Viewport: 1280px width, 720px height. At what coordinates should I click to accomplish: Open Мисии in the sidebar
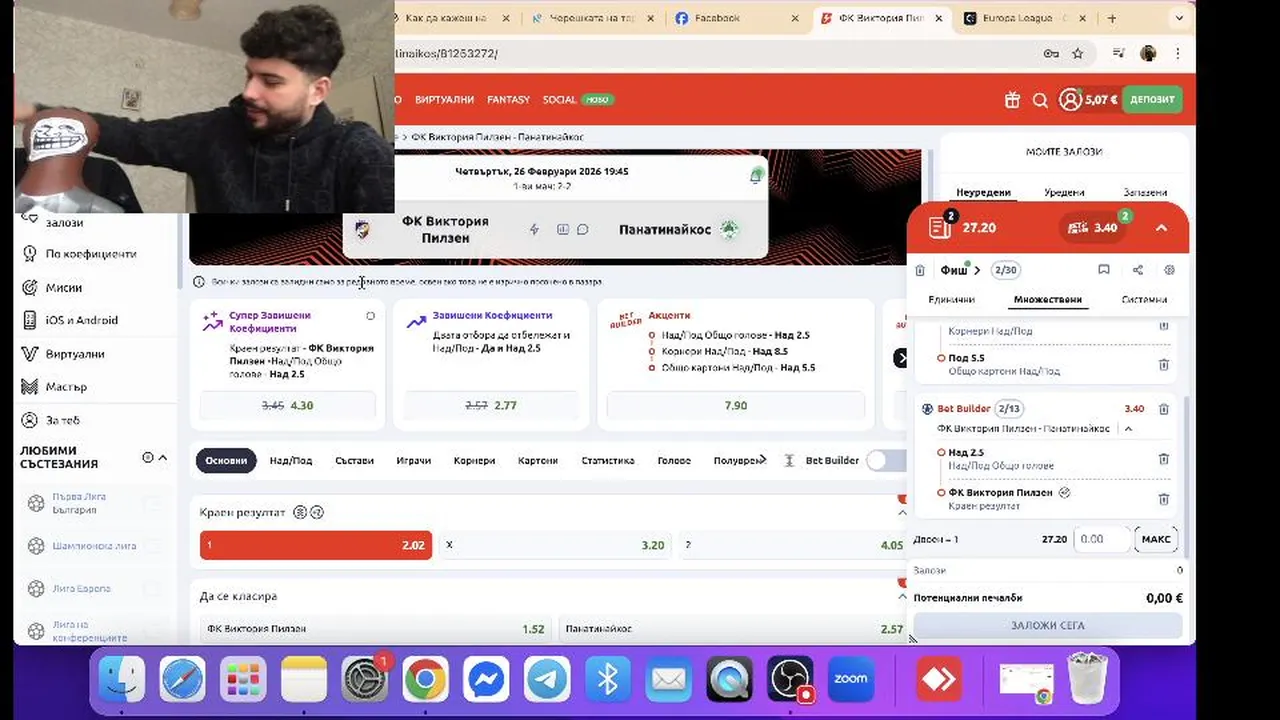[64, 287]
